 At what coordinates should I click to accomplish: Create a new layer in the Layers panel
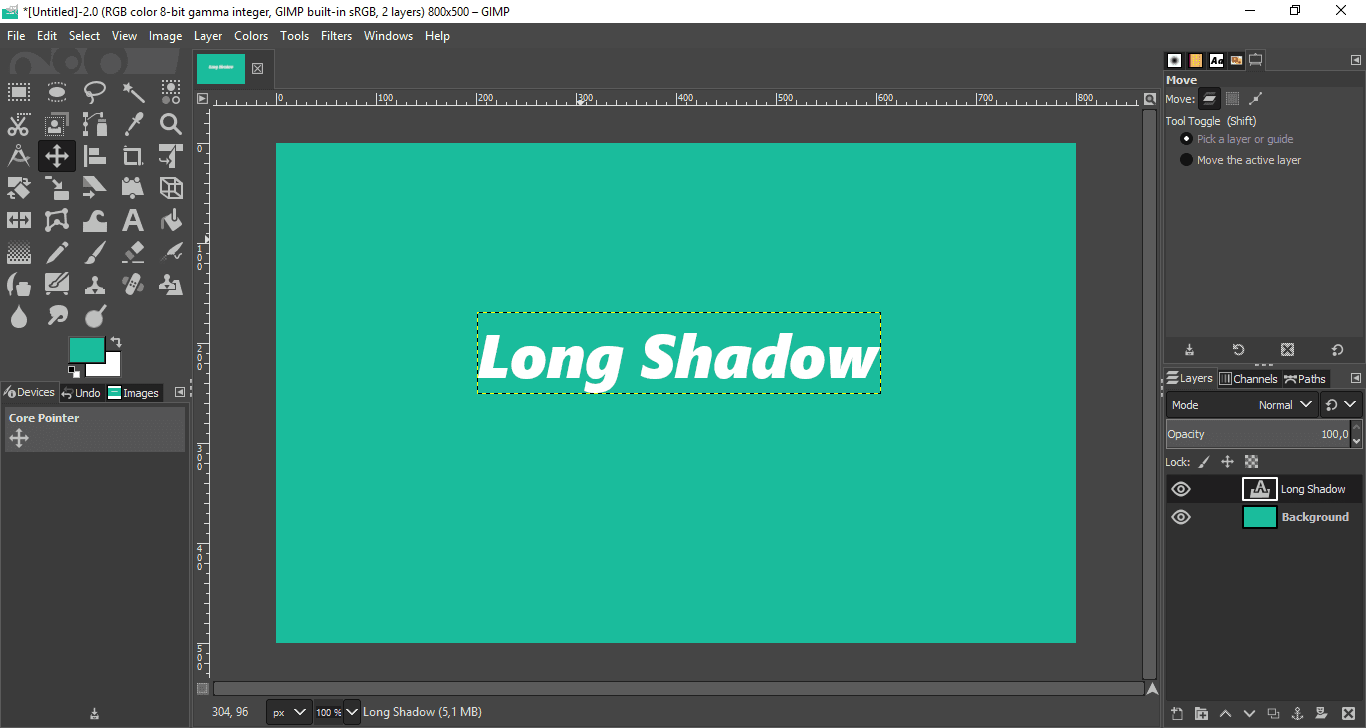coord(1177,713)
